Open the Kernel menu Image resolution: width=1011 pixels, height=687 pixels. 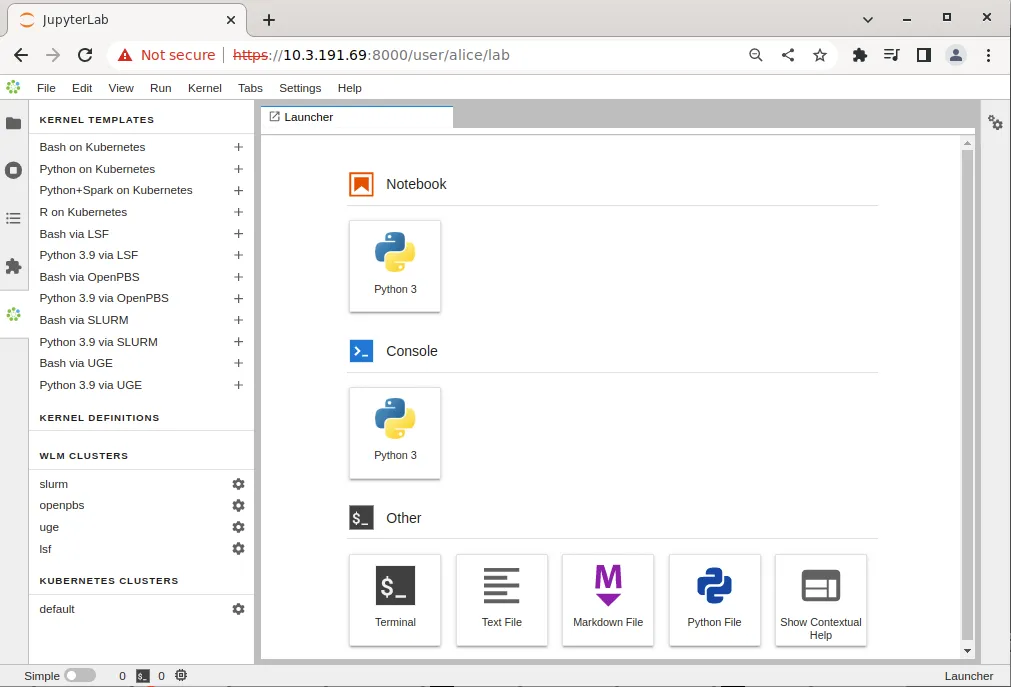pos(204,88)
